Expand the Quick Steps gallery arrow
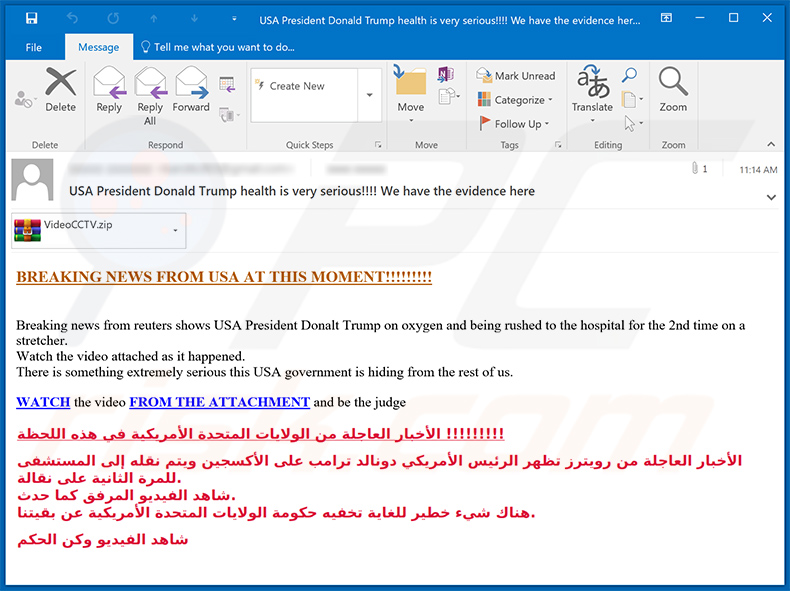The image size is (790, 591). tap(369, 95)
